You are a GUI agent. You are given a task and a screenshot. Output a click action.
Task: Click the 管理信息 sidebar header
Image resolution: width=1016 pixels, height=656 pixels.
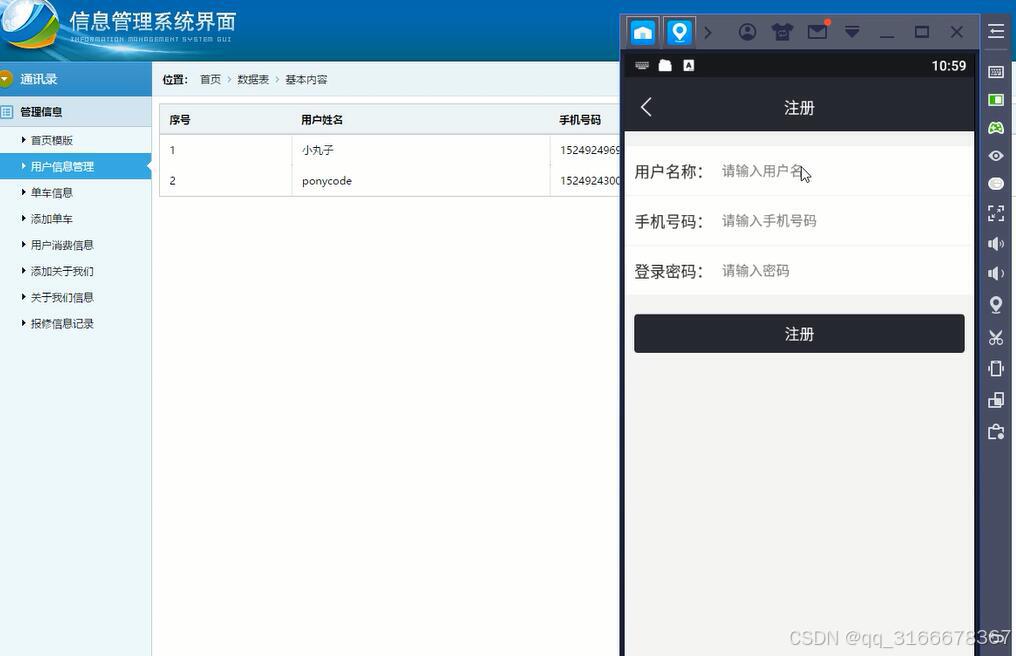tap(75, 111)
